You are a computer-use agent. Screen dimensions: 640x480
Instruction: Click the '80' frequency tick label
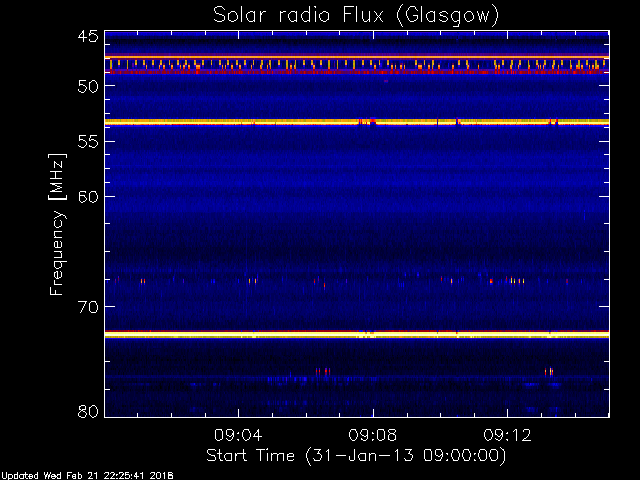(x=88, y=411)
